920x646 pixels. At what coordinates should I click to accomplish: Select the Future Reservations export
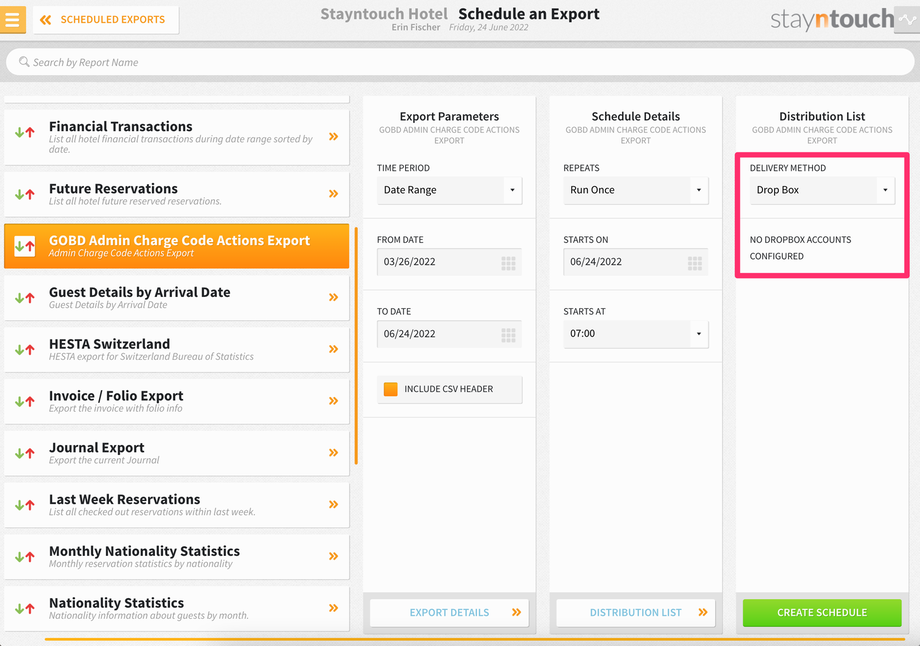[177, 194]
